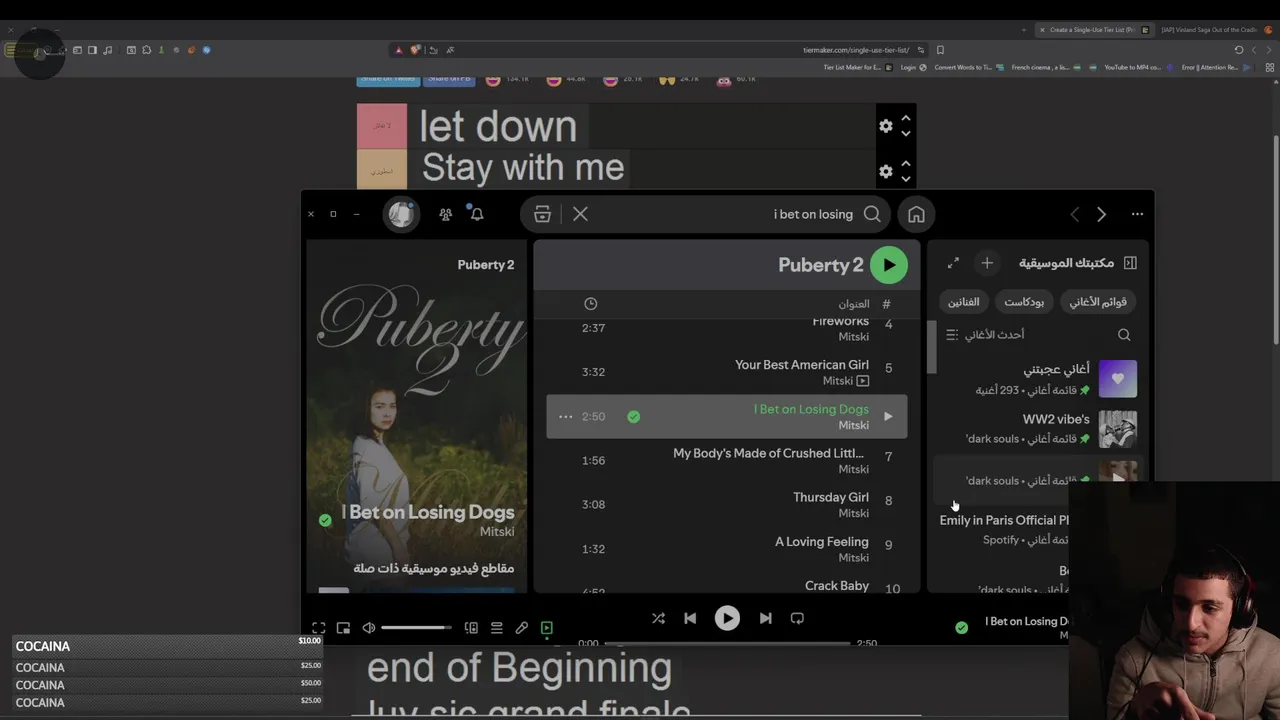This screenshot has height=720, width=1280.
Task: Adjust the Spotify volume slider
Action: click(417, 628)
